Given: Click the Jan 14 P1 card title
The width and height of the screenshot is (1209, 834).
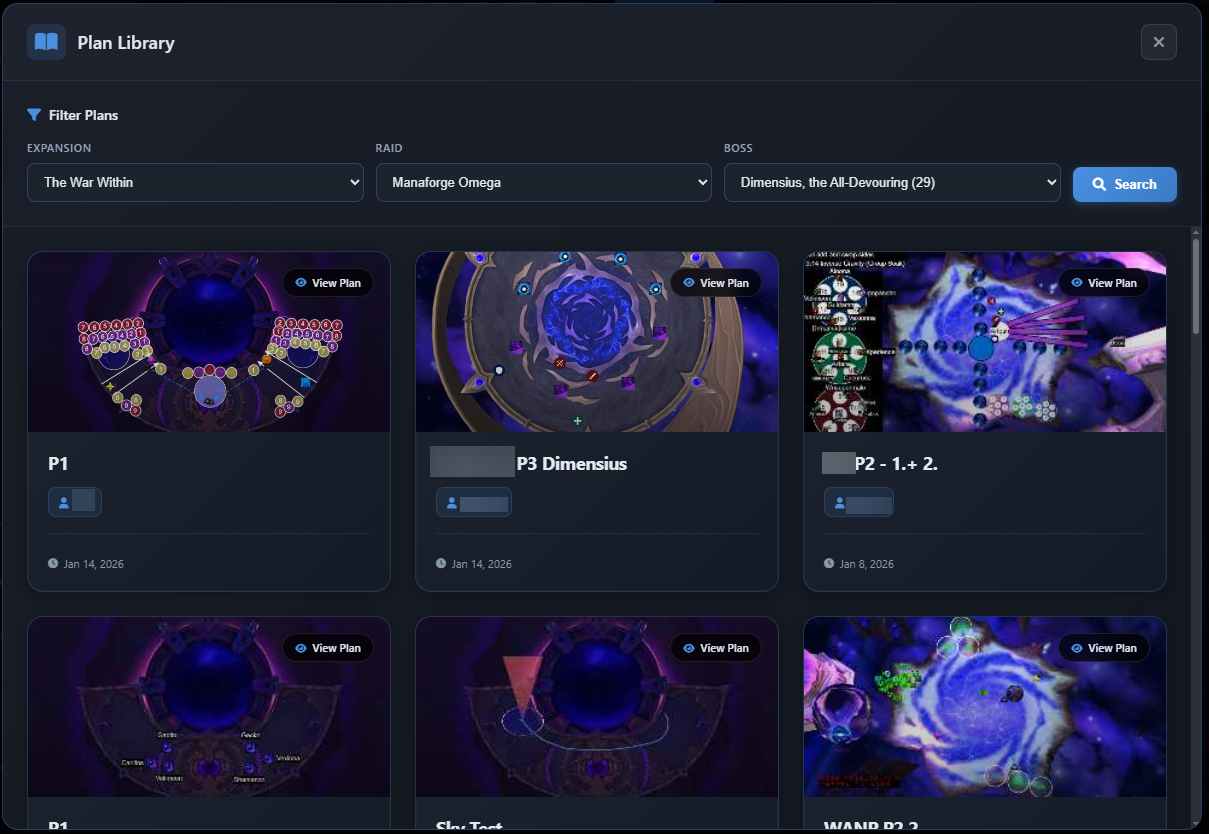Looking at the screenshot, I should [x=58, y=463].
